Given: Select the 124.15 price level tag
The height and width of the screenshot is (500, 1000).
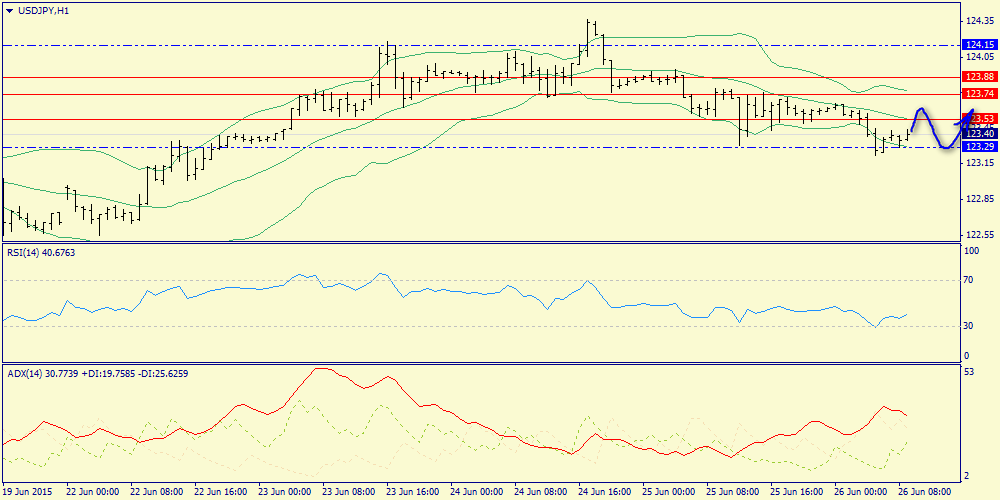Looking at the screenshot, I should 977,45.
